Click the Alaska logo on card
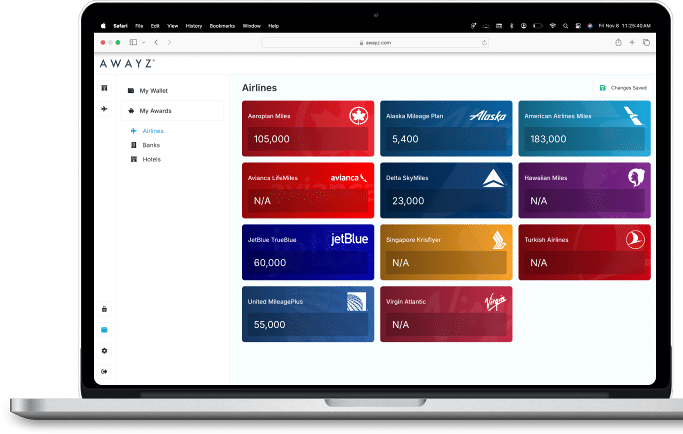The image size is (683, 434). click(x=488, y=116)
